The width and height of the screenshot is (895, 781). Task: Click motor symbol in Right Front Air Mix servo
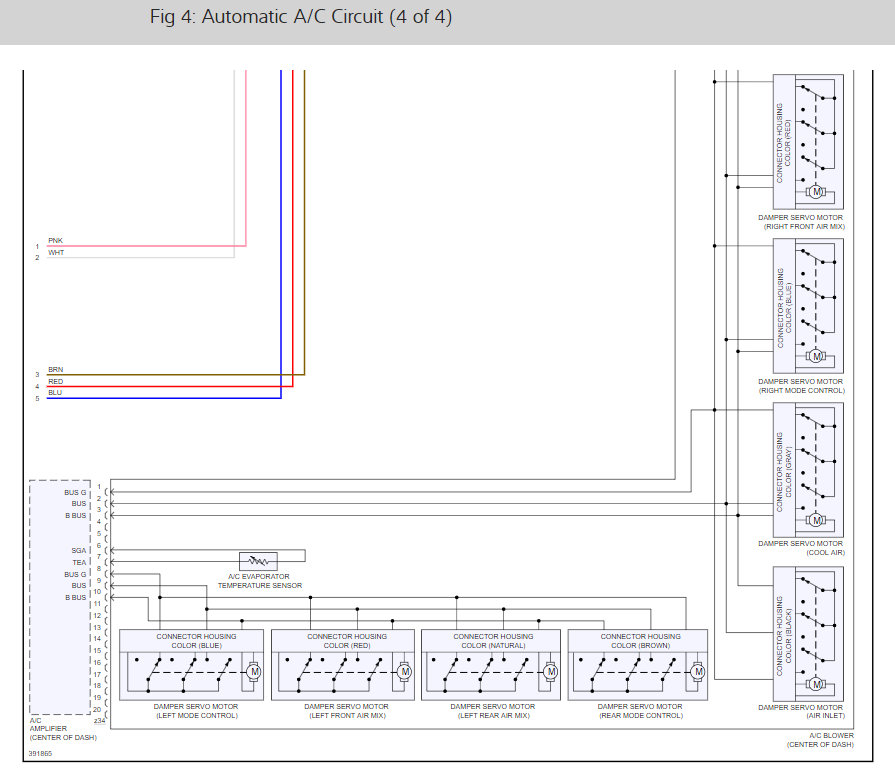click(816, 192)
